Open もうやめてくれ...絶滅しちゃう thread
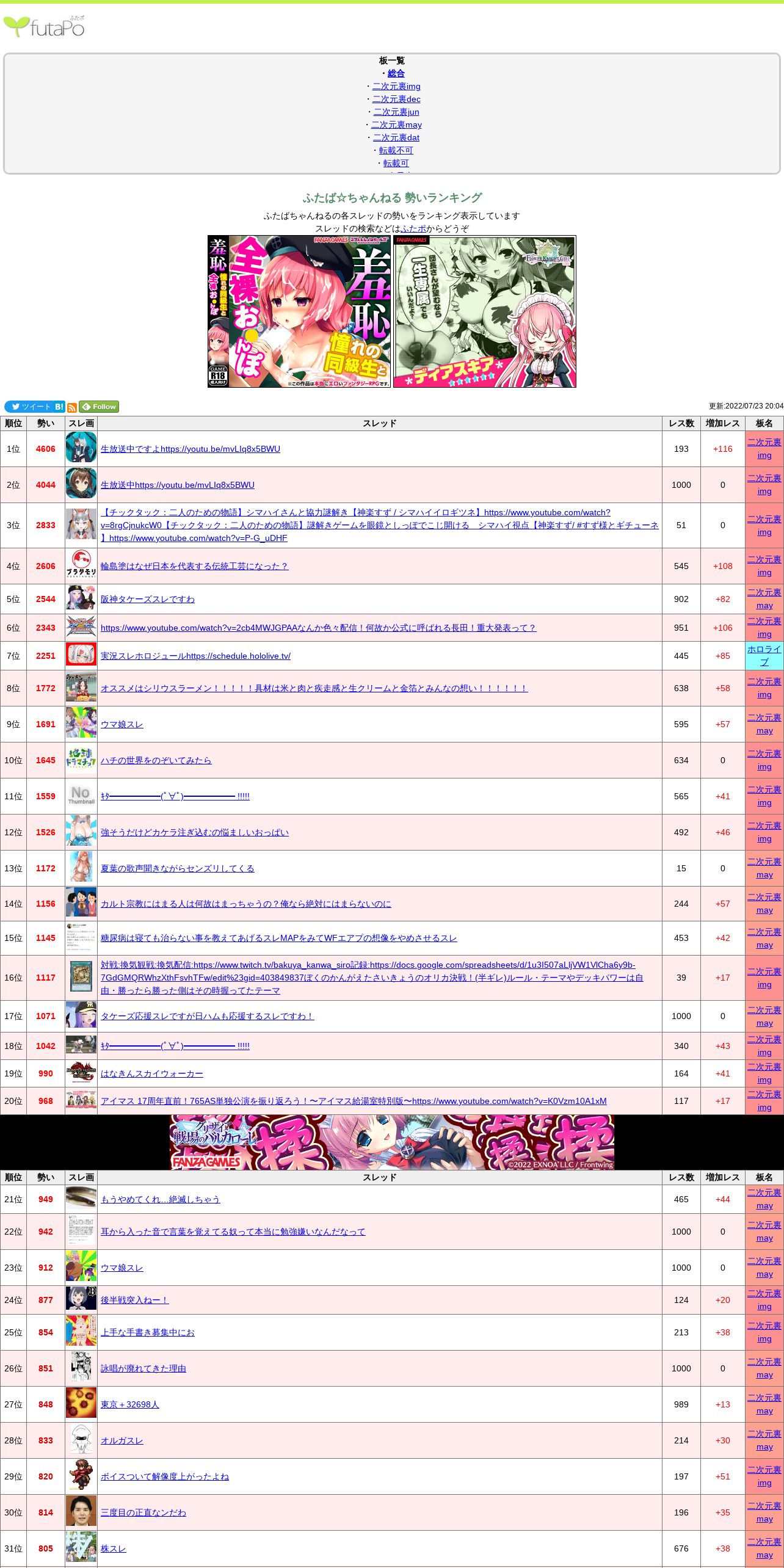The image size is (784, 1568). pos(161,1199)
